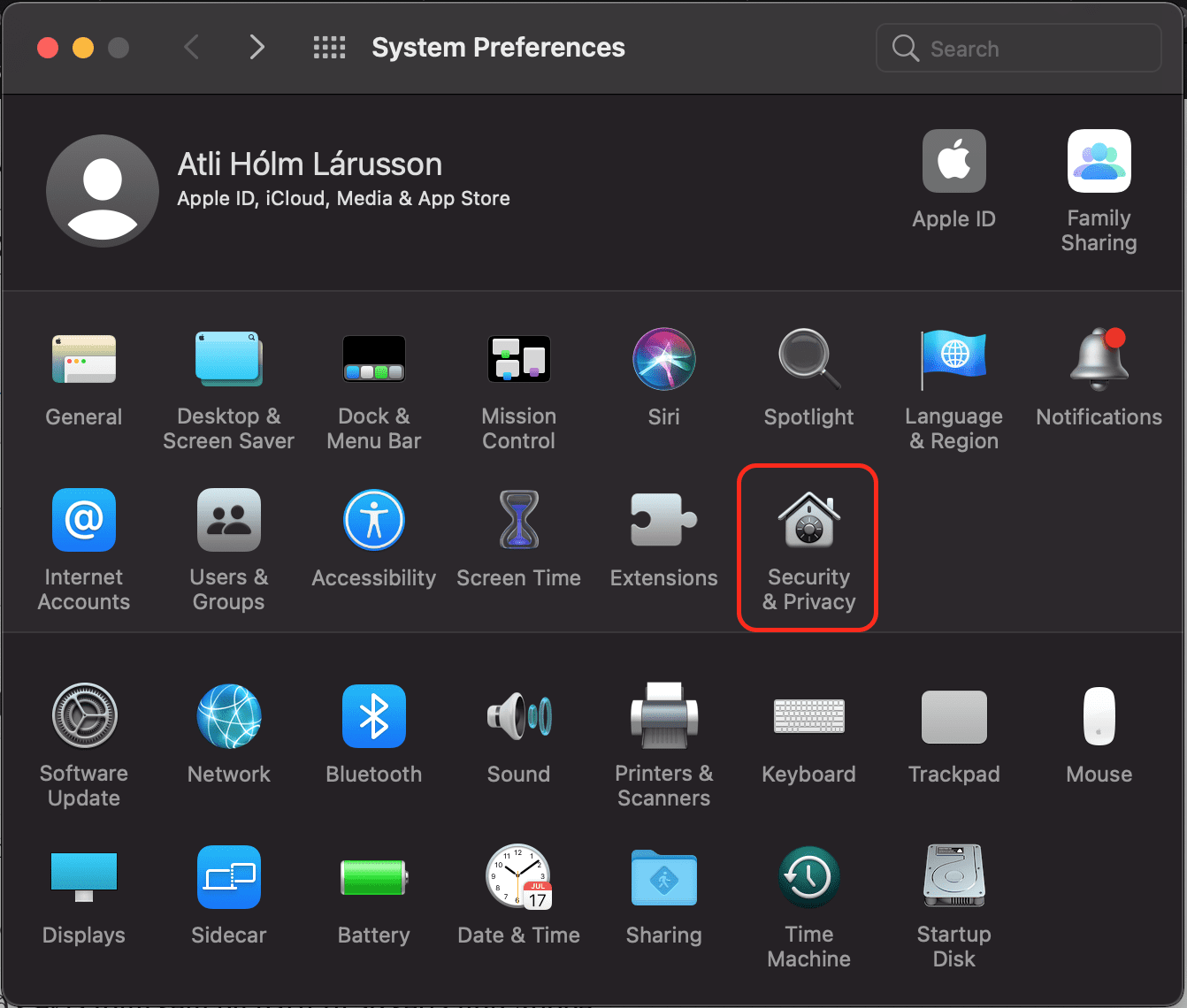Open Mission Control preferences

(518, 360)
